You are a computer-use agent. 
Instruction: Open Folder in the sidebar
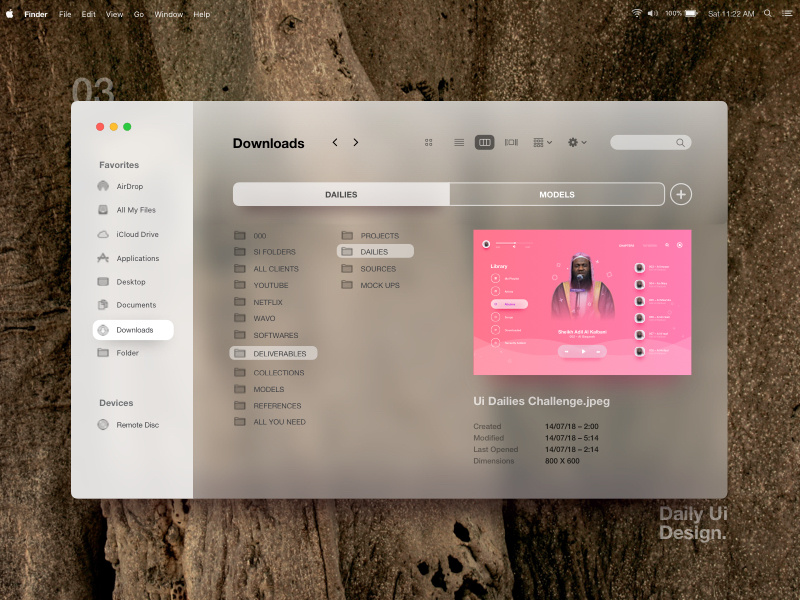click(118, 353)
